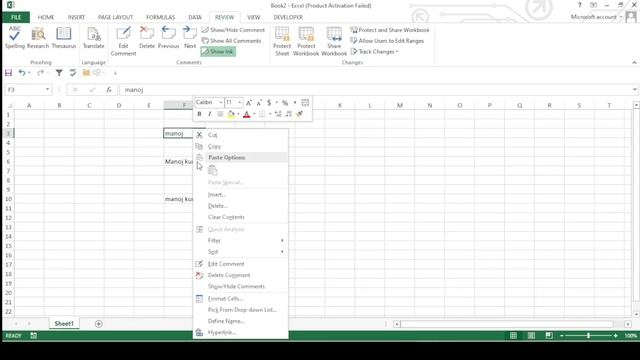
Task: Switch to Normal view in status bar
Action: click(x=513, y=336)
